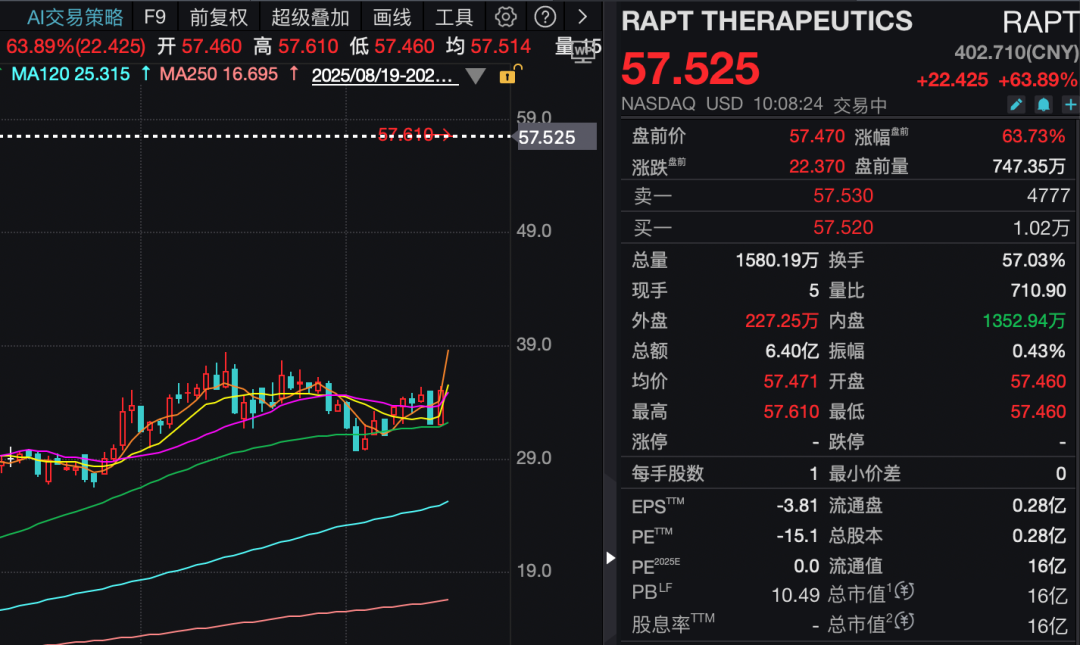This screenshot has width=1080, height=645.
Task: Click the 交易中 trading status label
Action: point(860,105)
